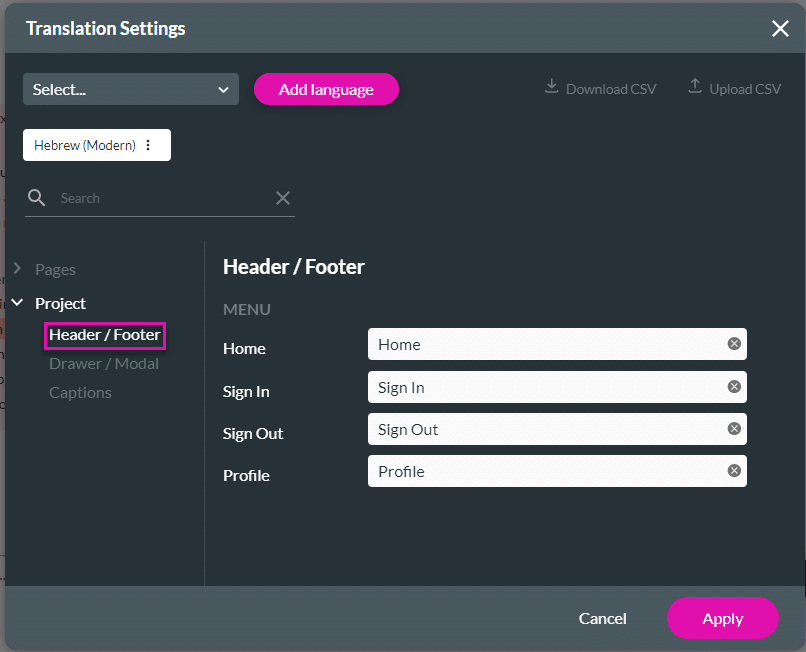Select Drawer / Modal in the sidebar

(104, 364)
